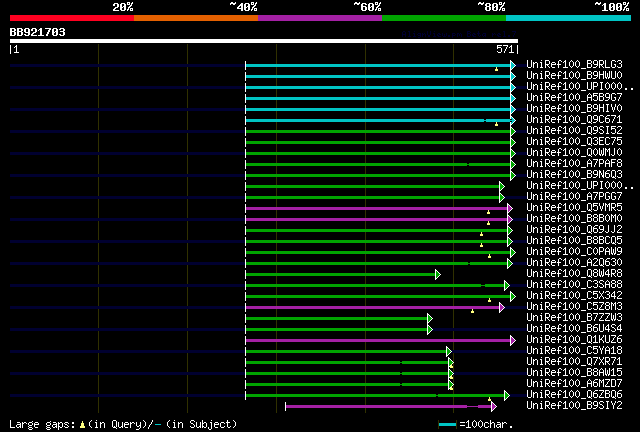640x432 pixels.
Task: Select the UniRef100_C5X342 label
Action: tap(574, 296)
